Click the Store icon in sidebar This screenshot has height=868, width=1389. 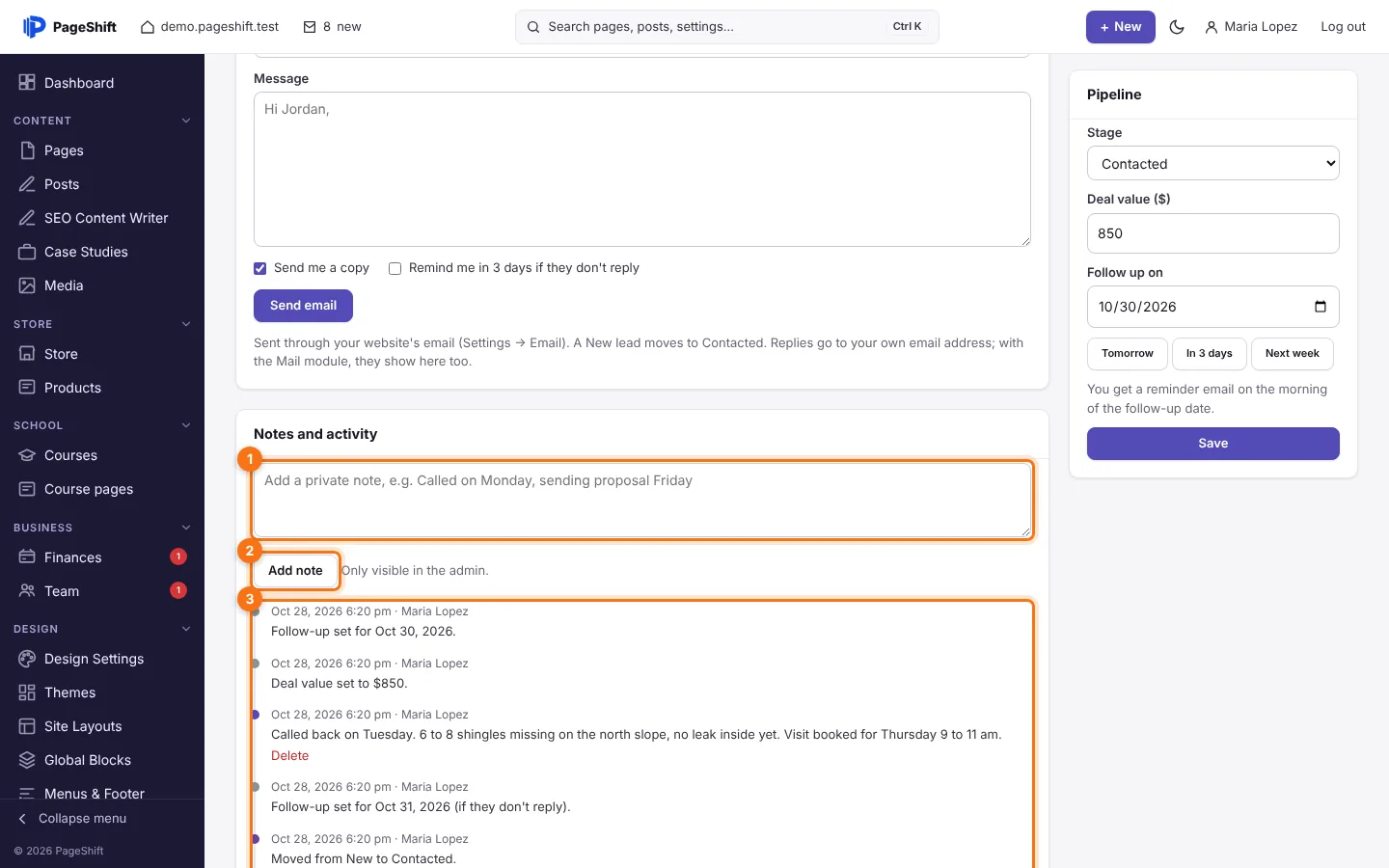point(27,354)
